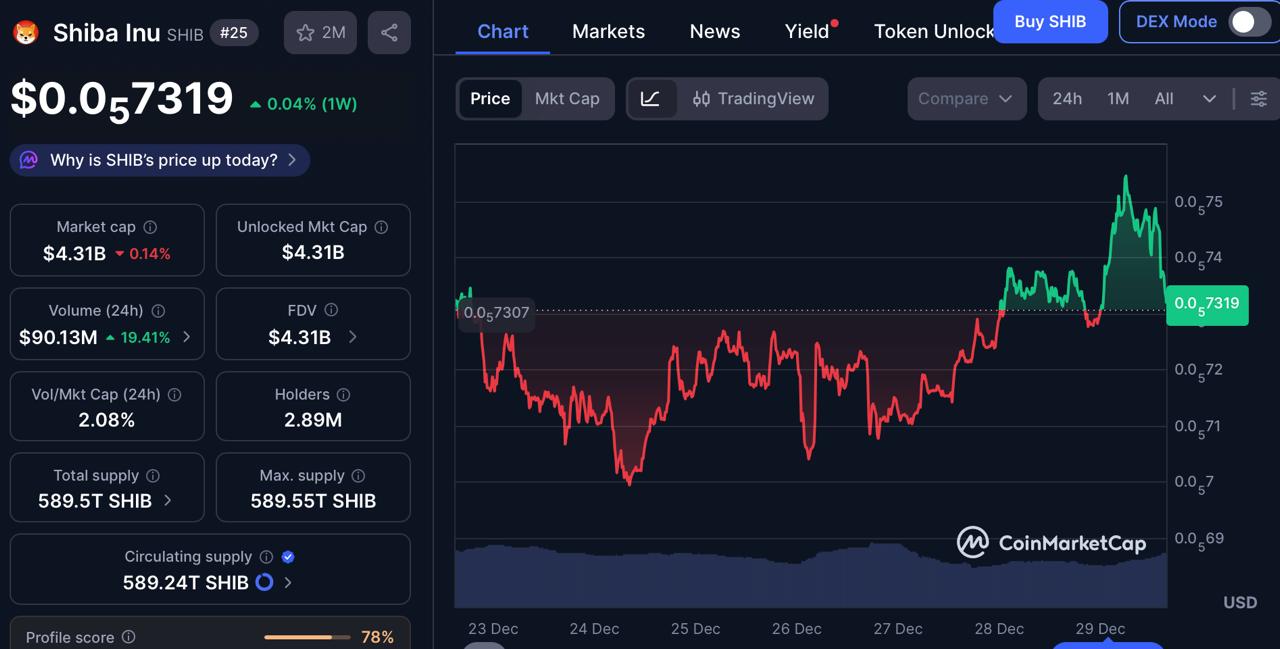The height and width of the screenshot is (649, 1280).
Task: Expand the time range dropdown next to All
Action: click(x=1209, y=98)
